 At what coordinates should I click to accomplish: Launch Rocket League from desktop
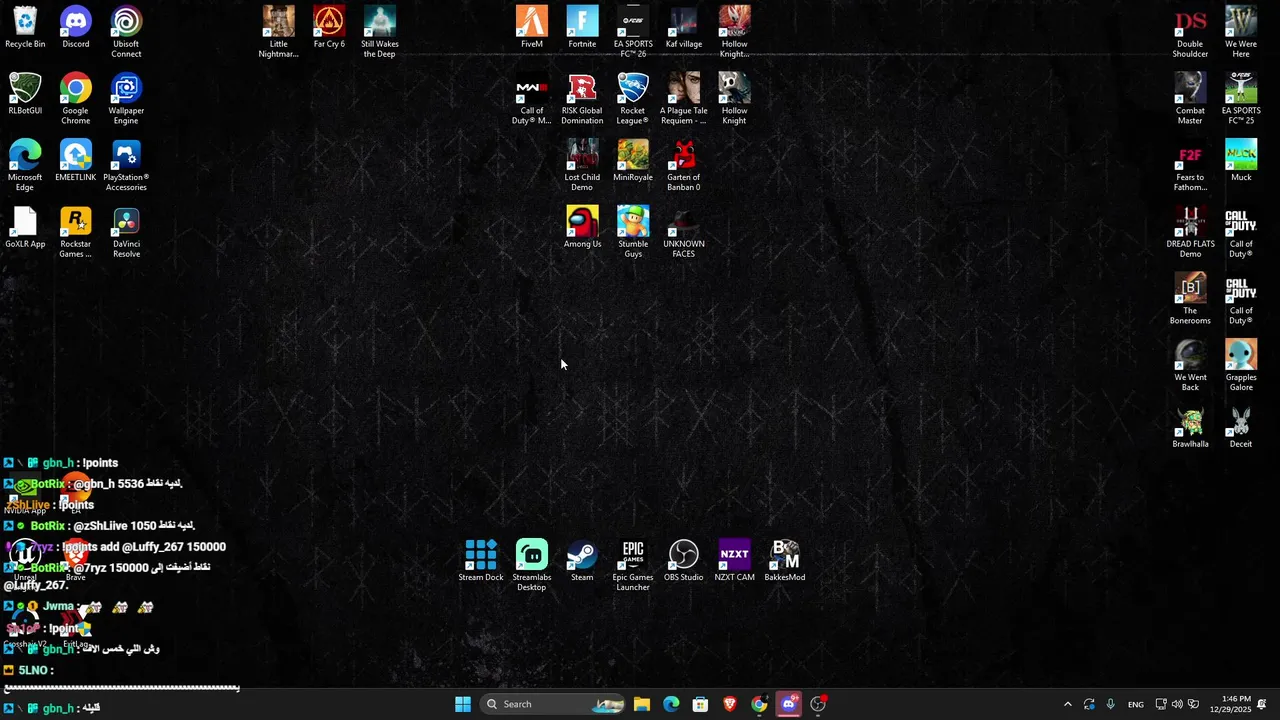coord(633,98)
